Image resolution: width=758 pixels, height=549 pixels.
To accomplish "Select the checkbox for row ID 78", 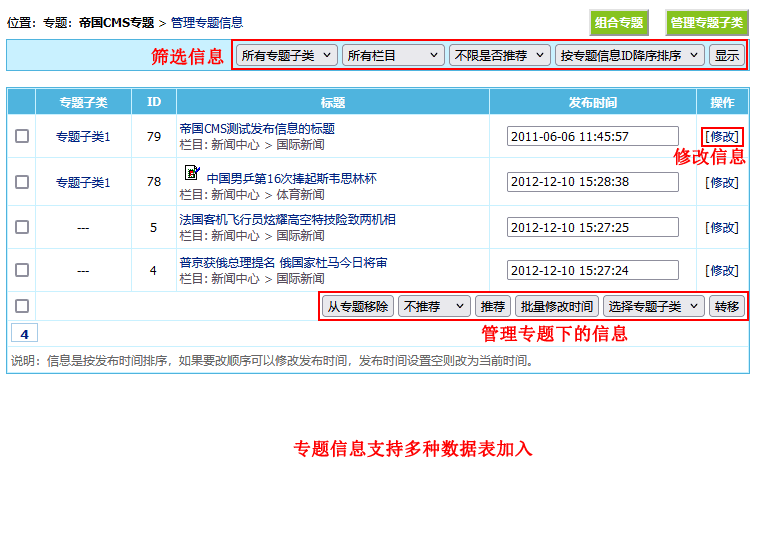I will [x=22, y=182].
